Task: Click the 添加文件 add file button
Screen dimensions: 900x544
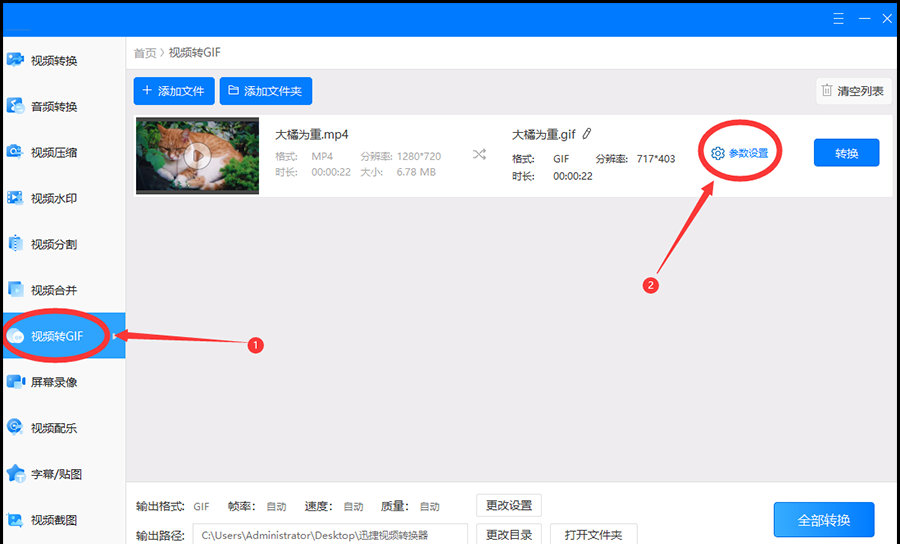Action: 174,91
